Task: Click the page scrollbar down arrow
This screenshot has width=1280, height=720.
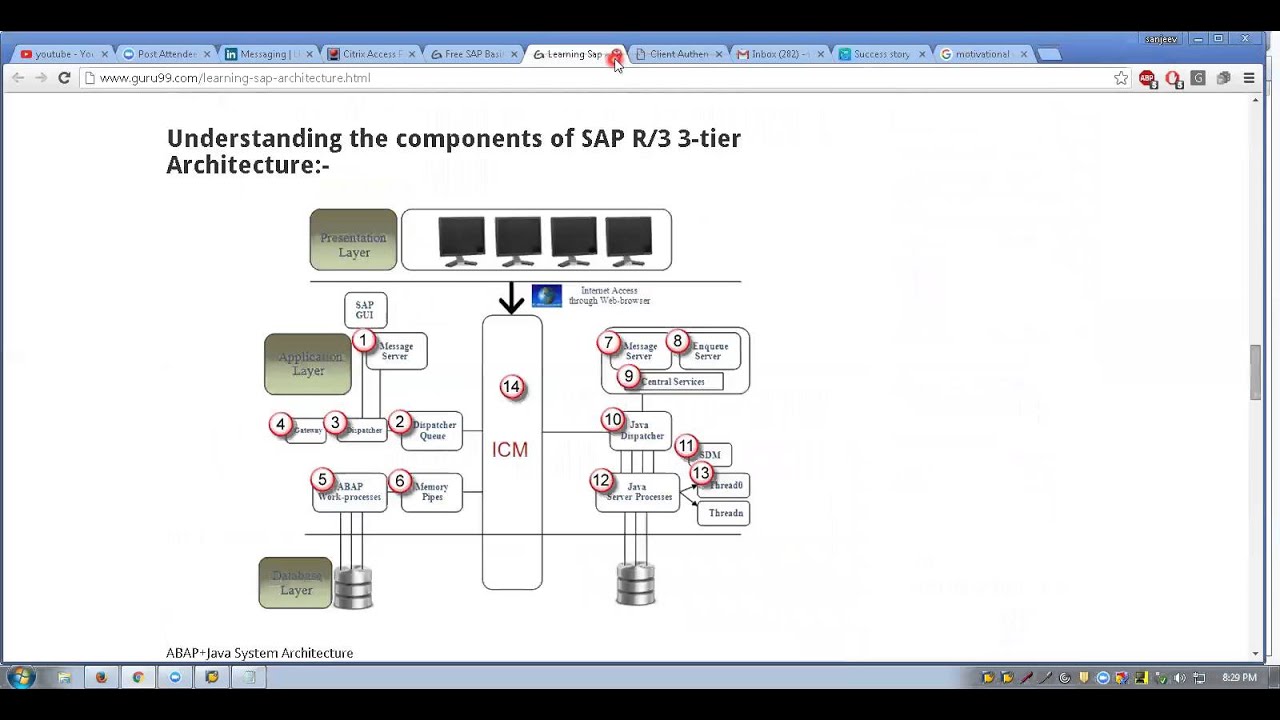Action: tap(1256, 654)
